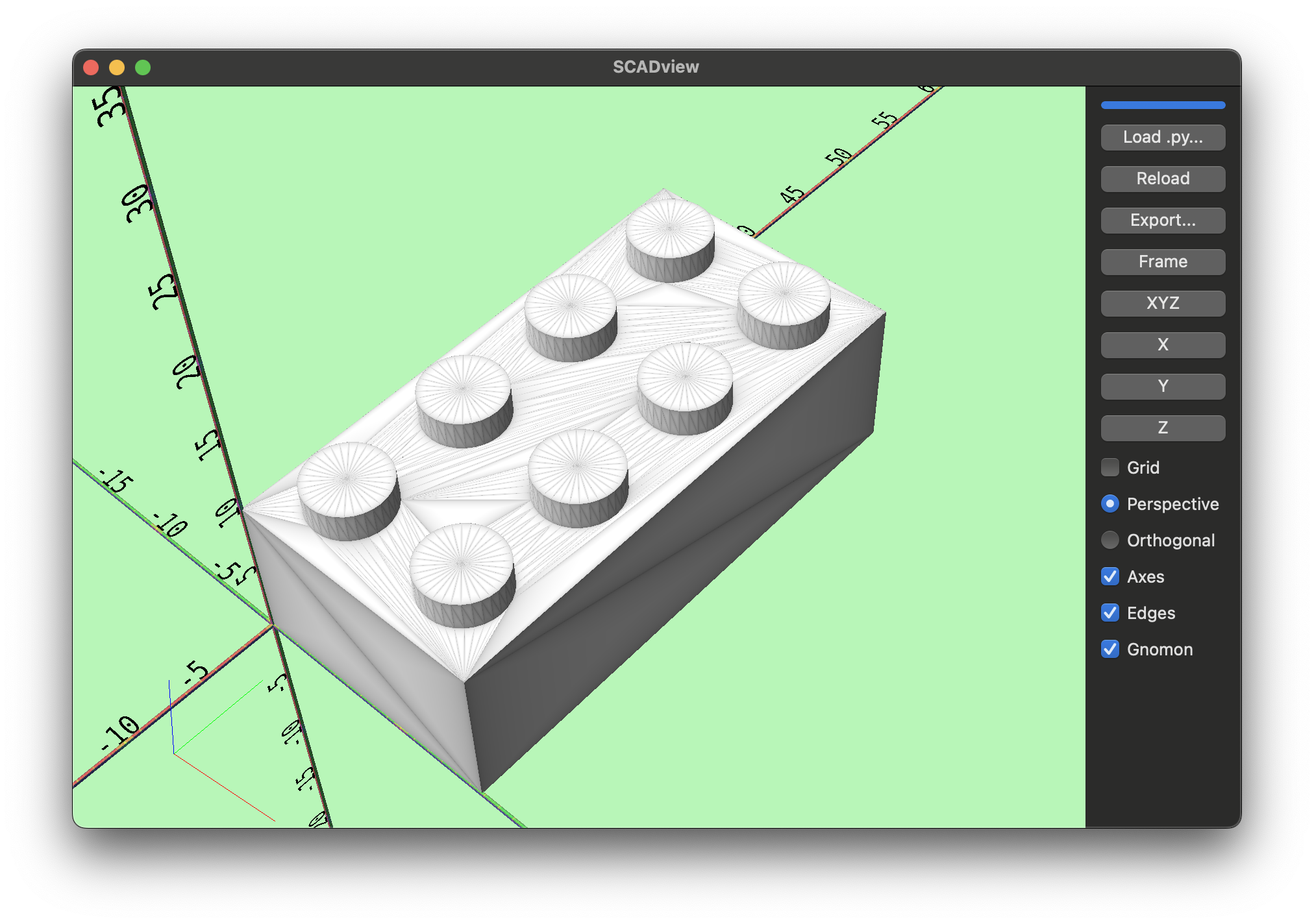Switch to Orthogonal projection
The image size is (1314, 924).
tap(1109, 540)
